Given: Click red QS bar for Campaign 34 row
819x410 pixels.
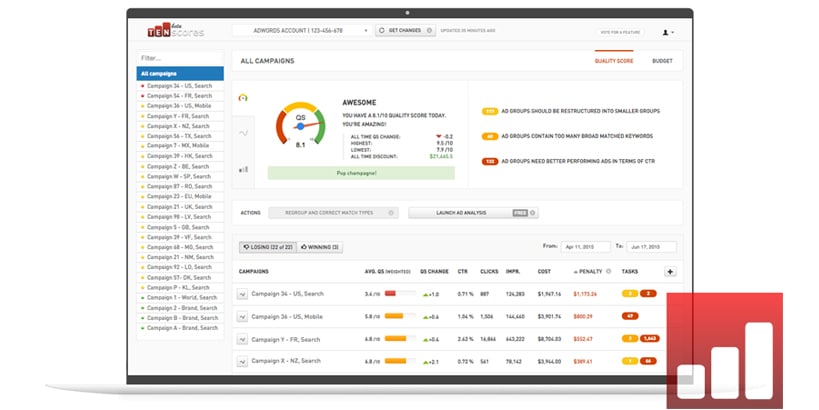Looking at the screenshot, I should [390, 294].
